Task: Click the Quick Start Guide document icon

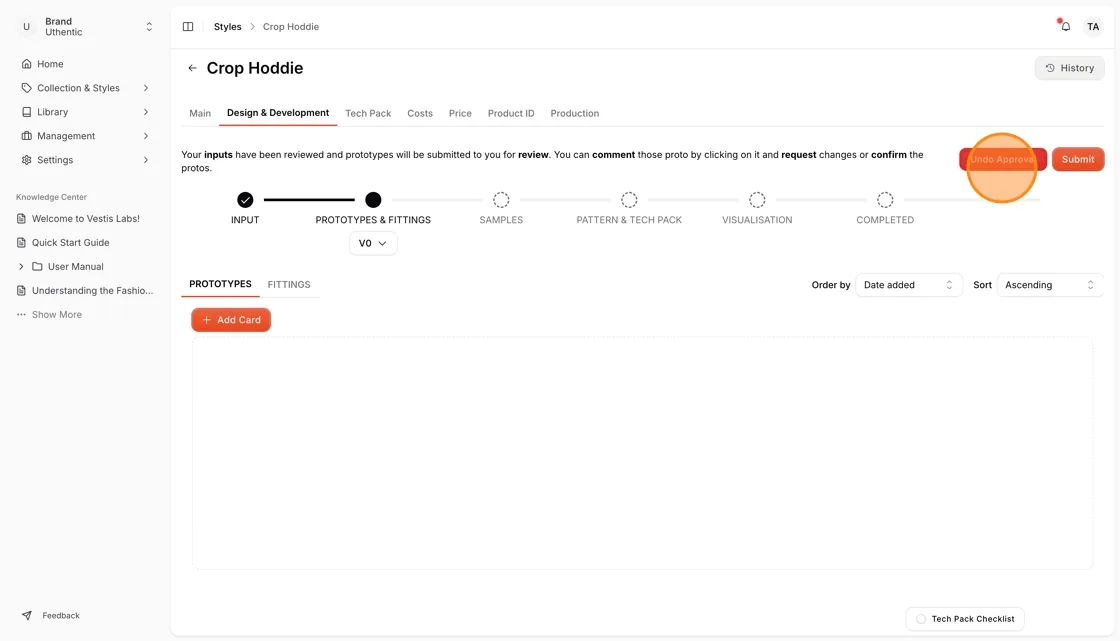Action: pos(21,242)
